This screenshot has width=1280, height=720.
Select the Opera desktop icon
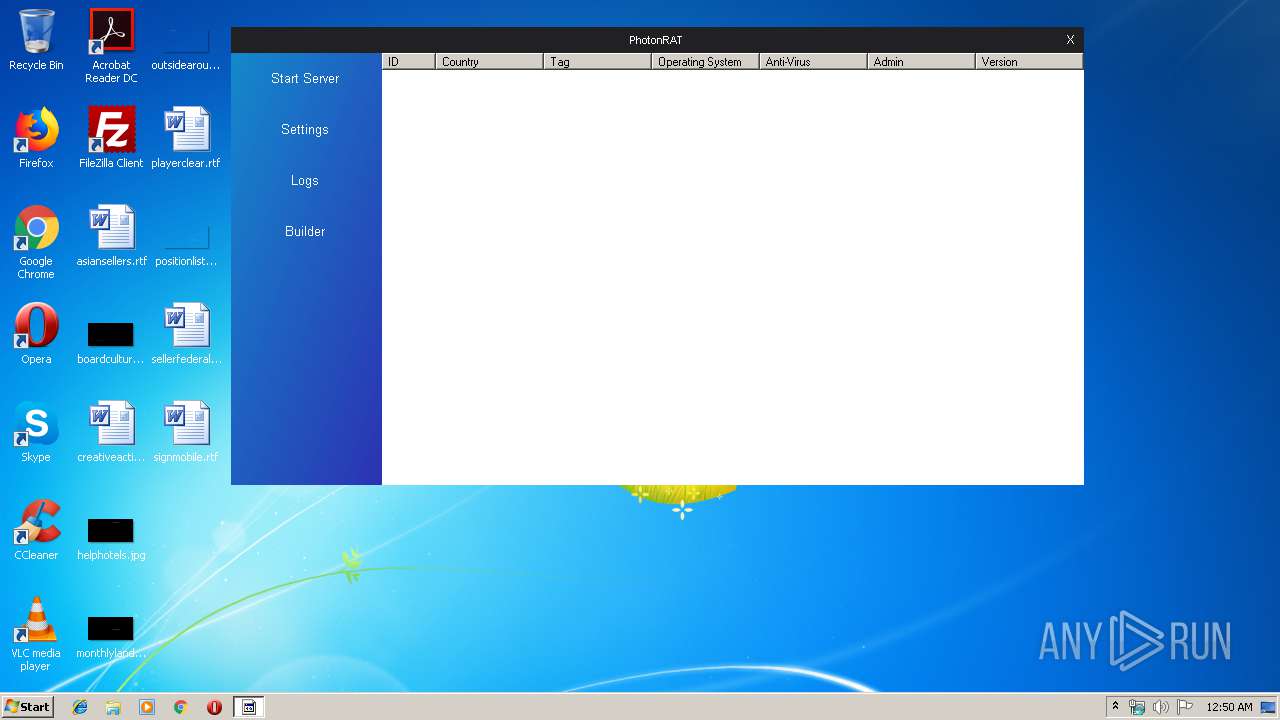(x=36, y=334)
